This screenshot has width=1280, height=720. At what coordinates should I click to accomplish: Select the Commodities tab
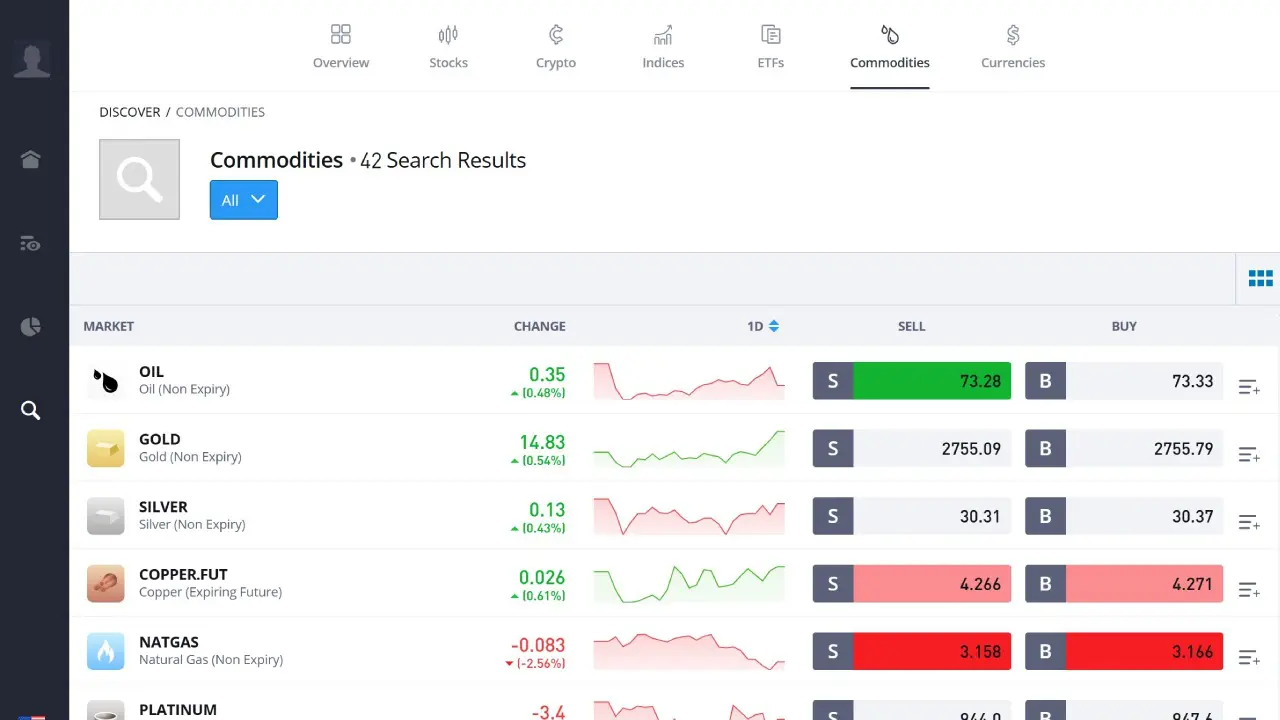889,35
